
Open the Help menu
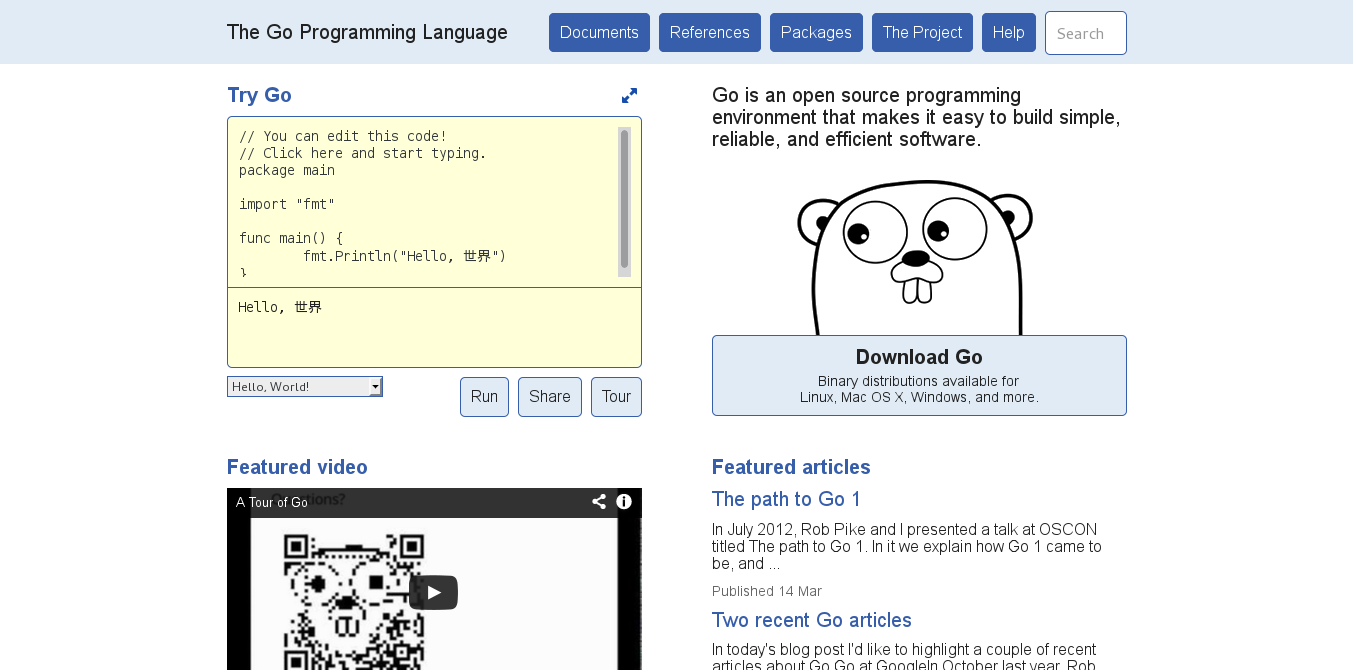click(x=1008, y=33)
